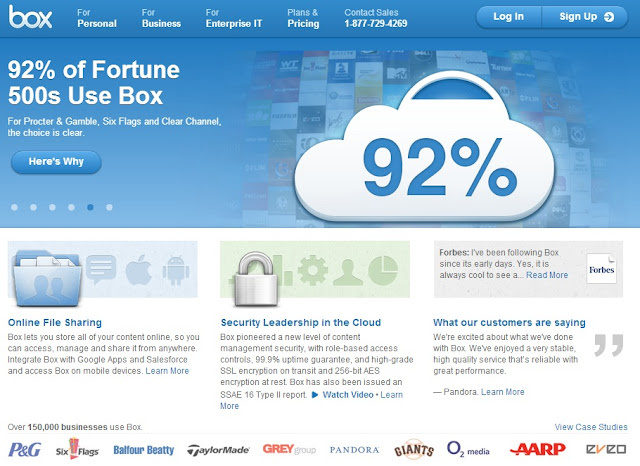Click the TaylorMade logo
This screenshot has width=640, height=466.
(218, 450)
